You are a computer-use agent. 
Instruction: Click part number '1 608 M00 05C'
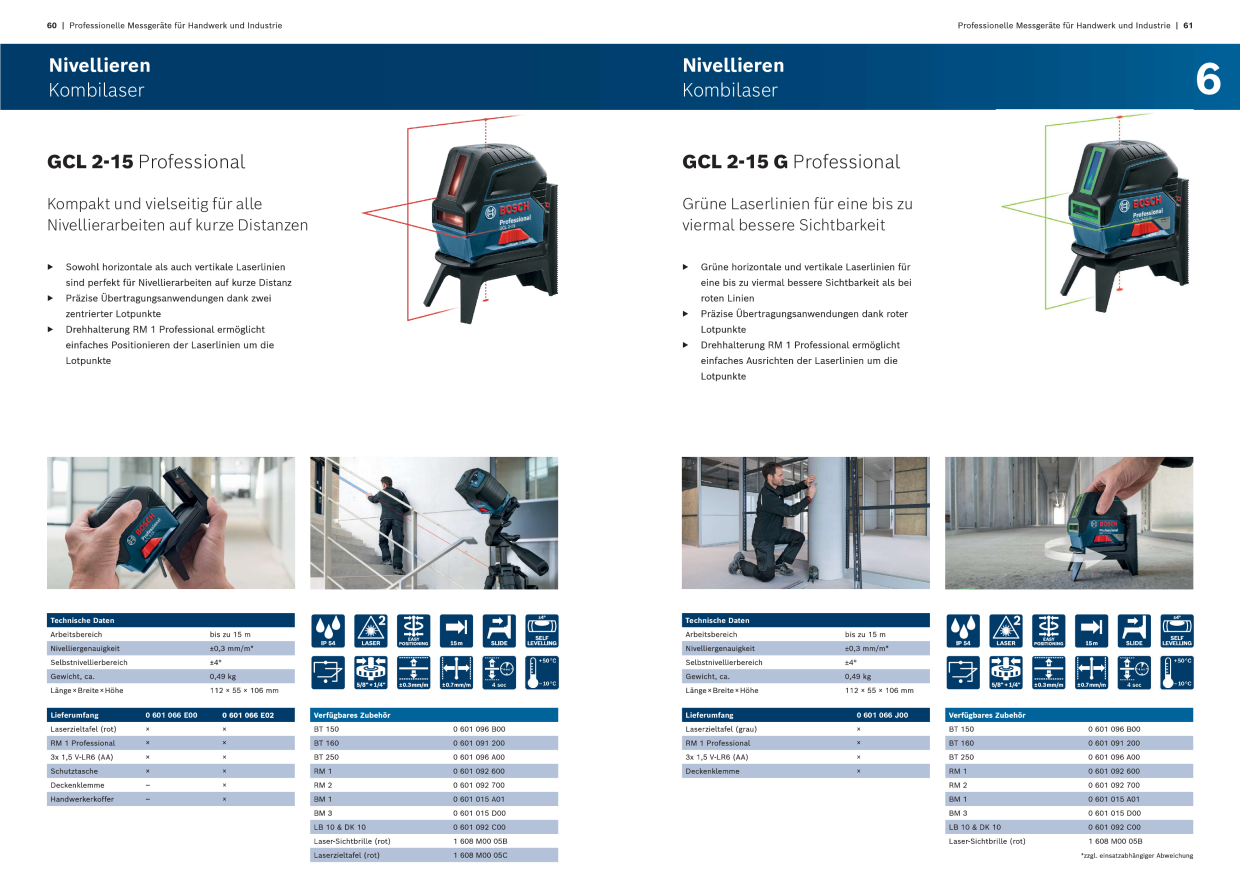pos(480,855)
